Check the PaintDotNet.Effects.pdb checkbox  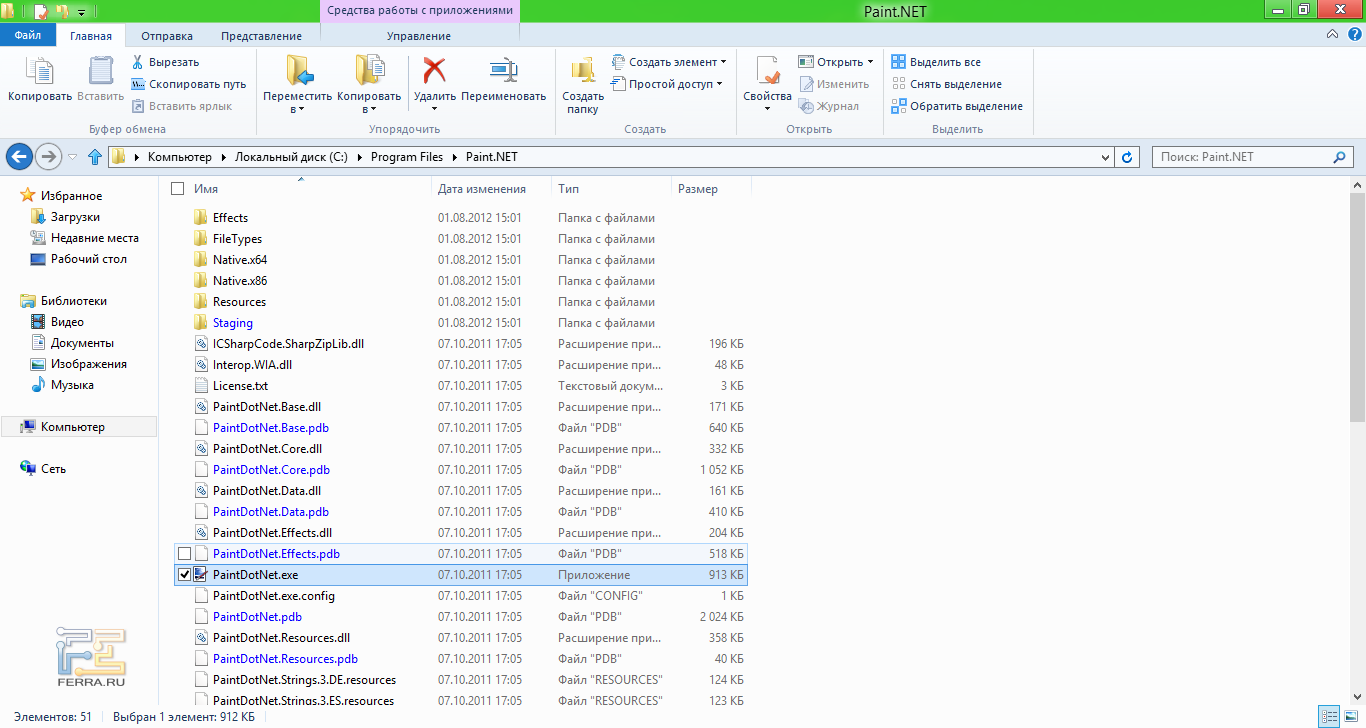click(184, 554)
